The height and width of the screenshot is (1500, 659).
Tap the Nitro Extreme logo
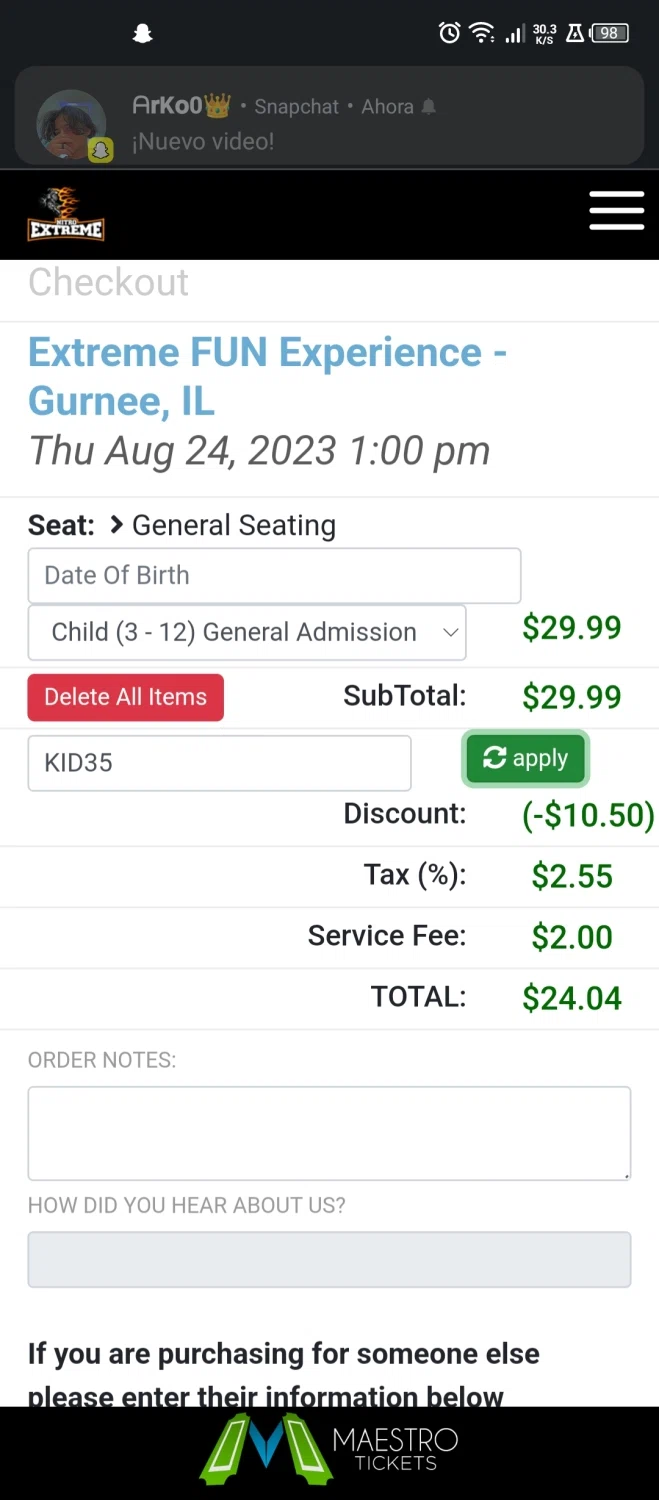[x=66, y=214]
